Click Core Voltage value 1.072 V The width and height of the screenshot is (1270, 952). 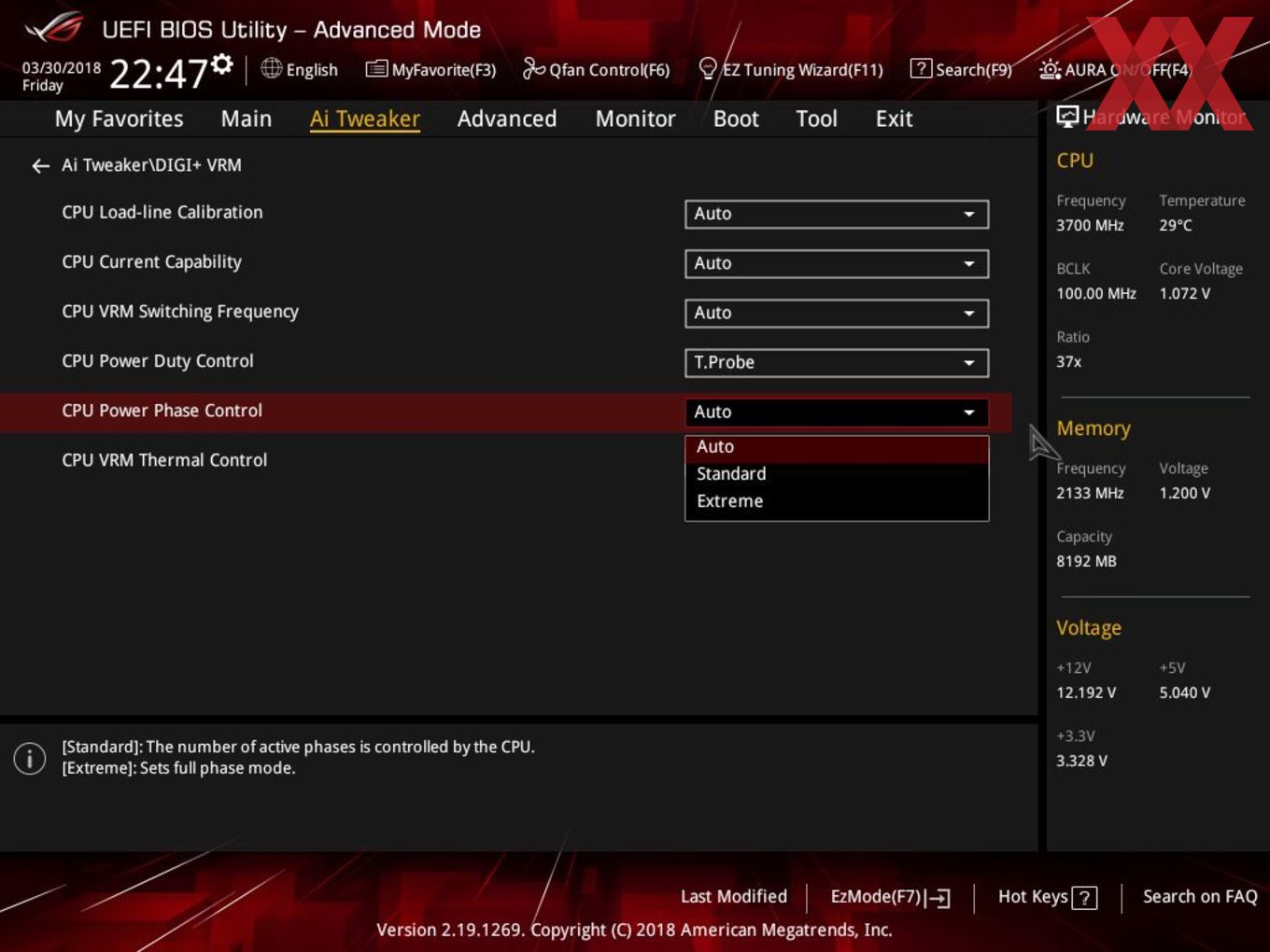point(1185,293)
